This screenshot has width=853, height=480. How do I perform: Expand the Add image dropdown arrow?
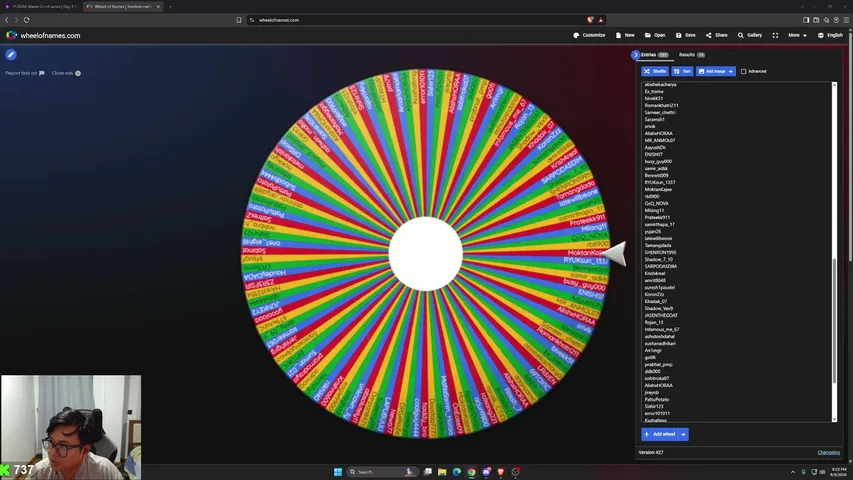(x=731, y=71)
